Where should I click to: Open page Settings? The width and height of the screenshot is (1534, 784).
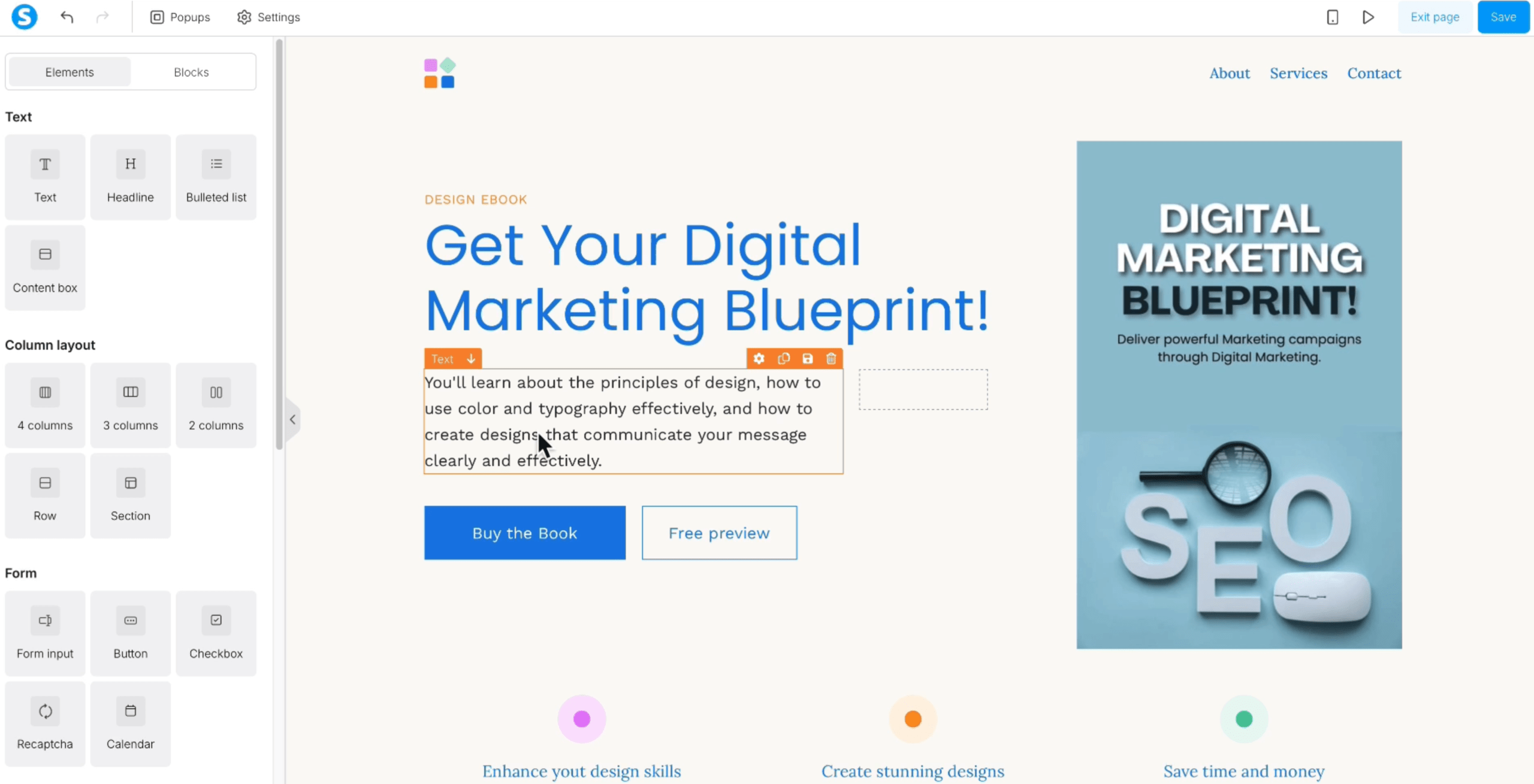(268, 17)
